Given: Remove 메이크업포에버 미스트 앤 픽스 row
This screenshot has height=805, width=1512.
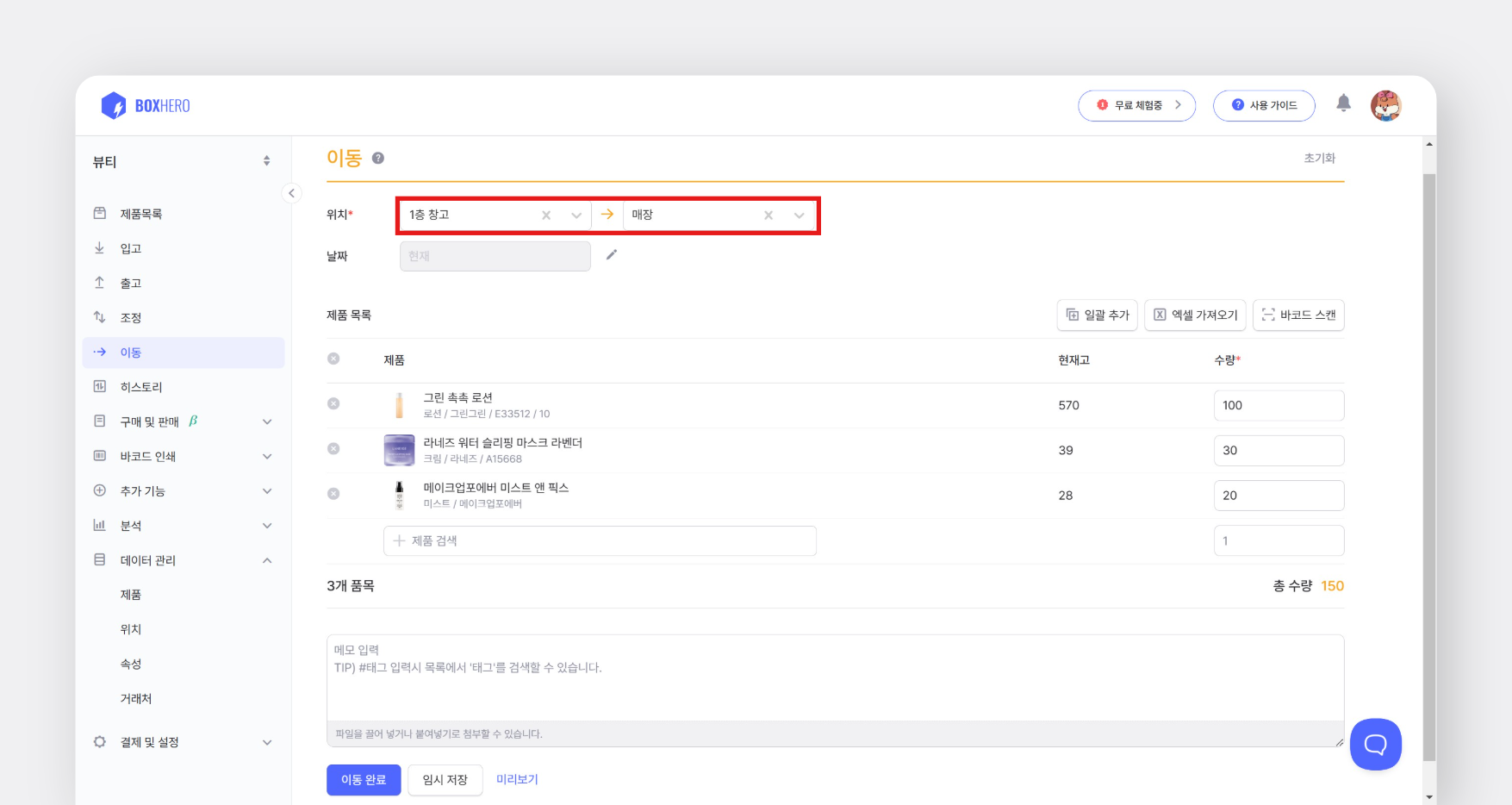Looking at the screenshot, I should pyautogui.click(x=333, y=494).
